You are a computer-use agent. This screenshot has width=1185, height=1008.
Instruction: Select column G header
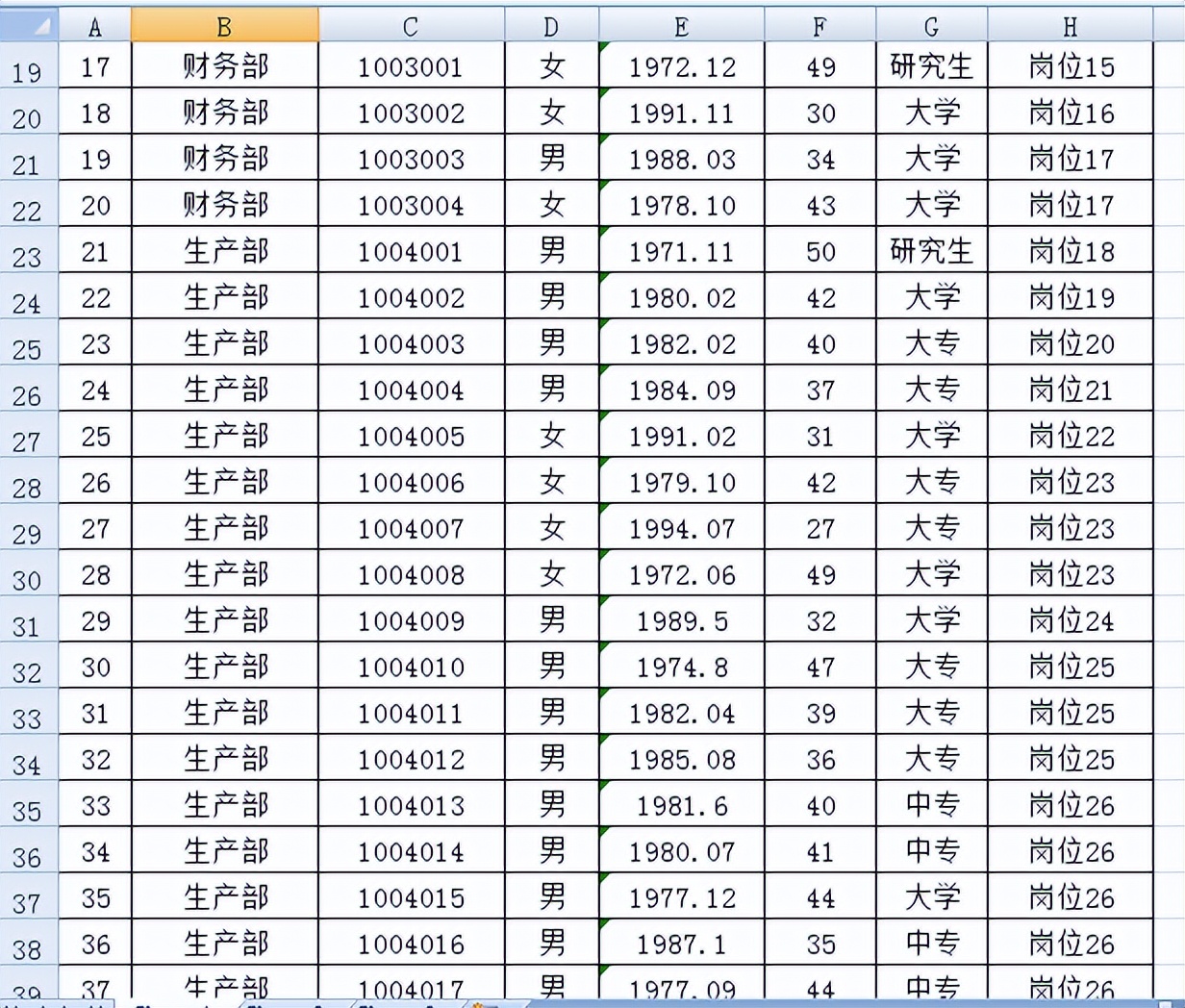tap(931, 26)
